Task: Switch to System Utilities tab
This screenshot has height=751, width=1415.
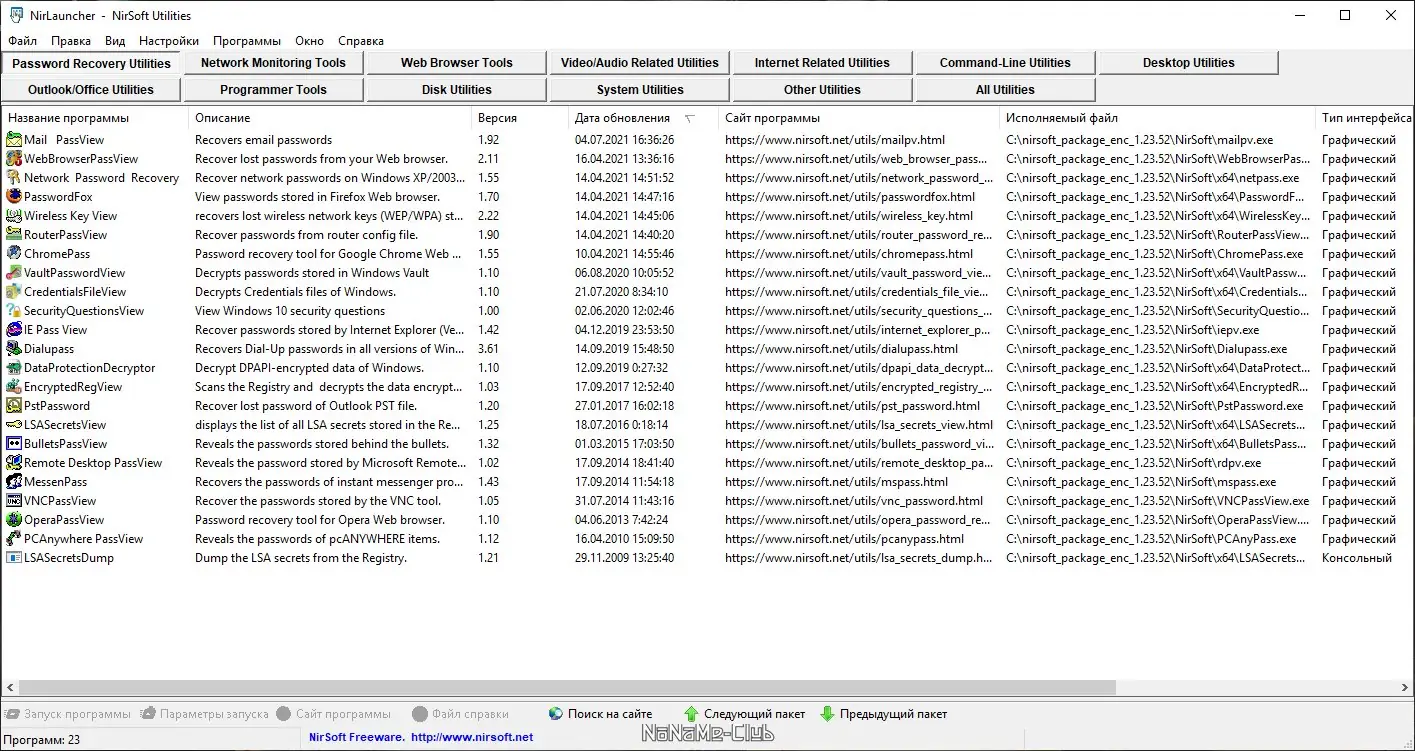Action: [639, 90]
